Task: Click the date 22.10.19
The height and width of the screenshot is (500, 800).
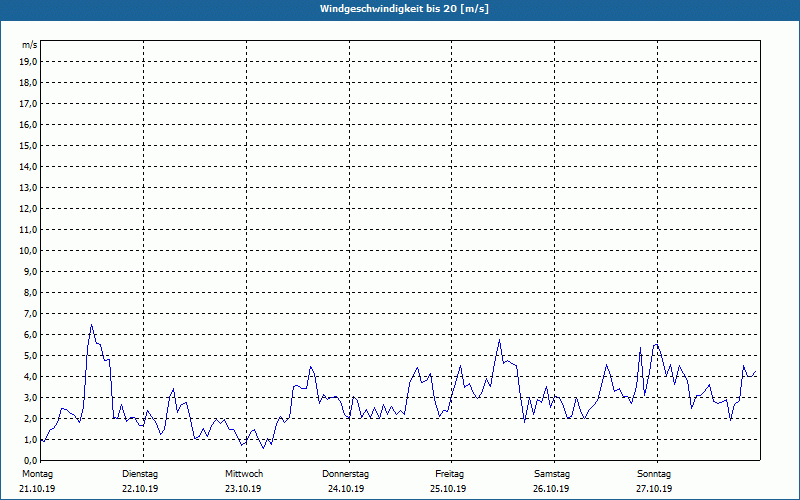Action: pyautogui.click(x=140, y=489)
